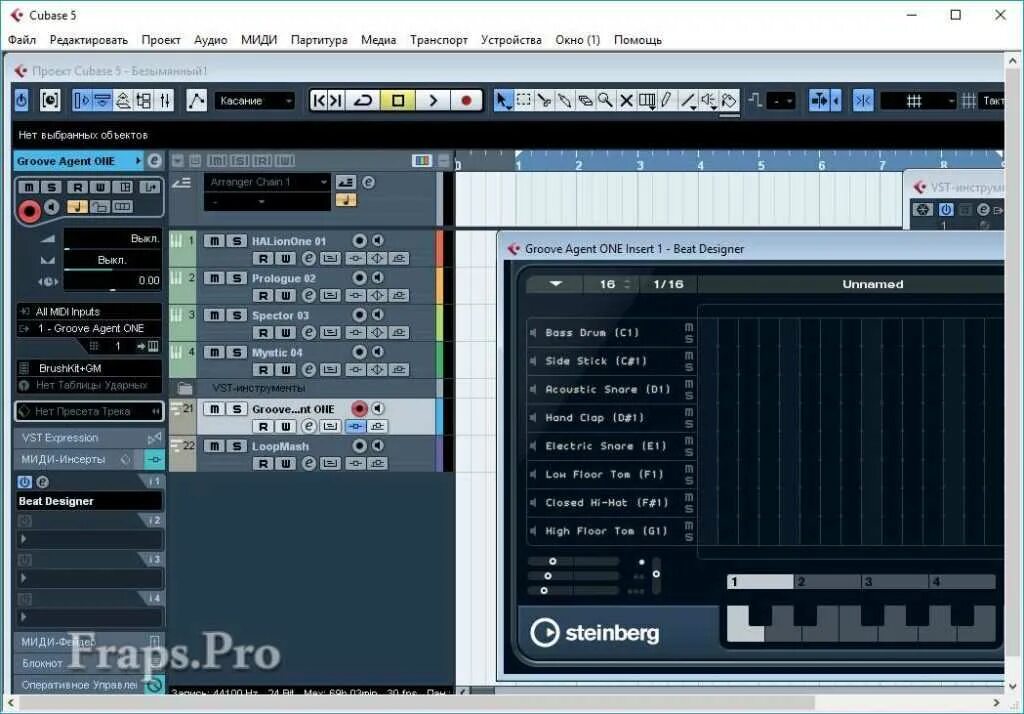Select the Play speaker tool
Screen dimensions: 1024x714
tap(708, 101)
